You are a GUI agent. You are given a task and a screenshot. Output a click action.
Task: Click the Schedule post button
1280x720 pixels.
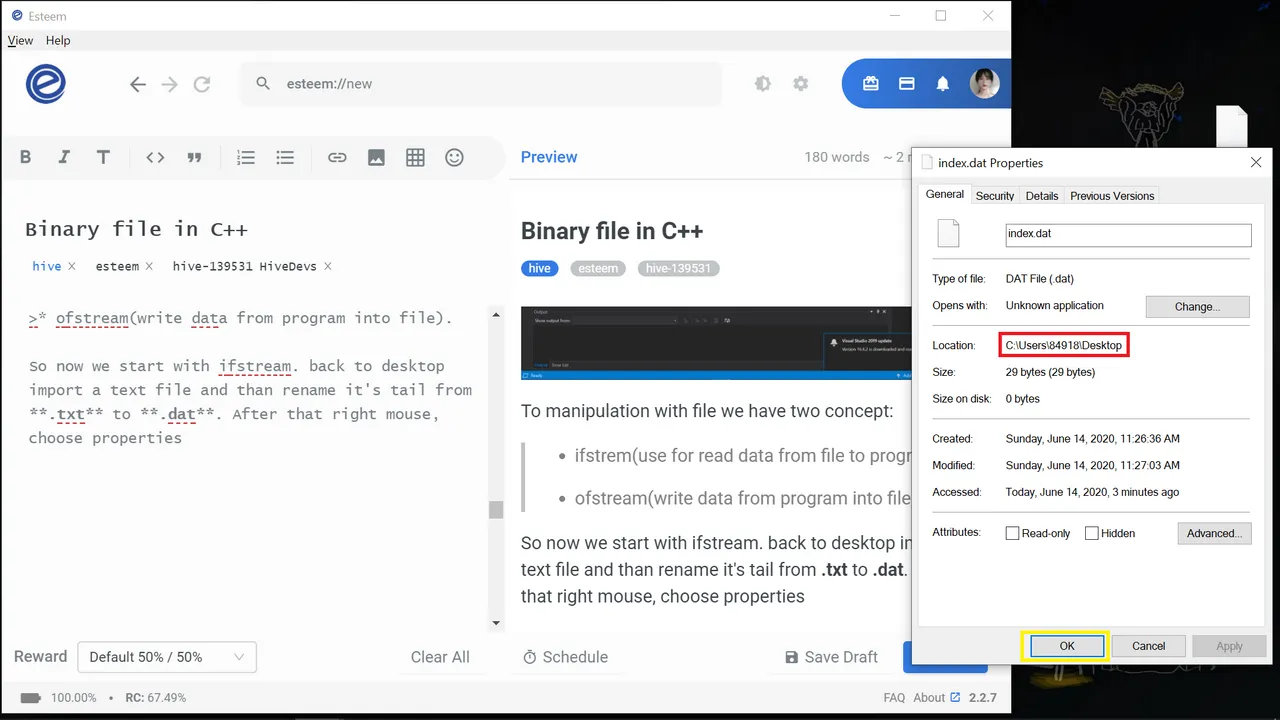[x=565, y=657]
